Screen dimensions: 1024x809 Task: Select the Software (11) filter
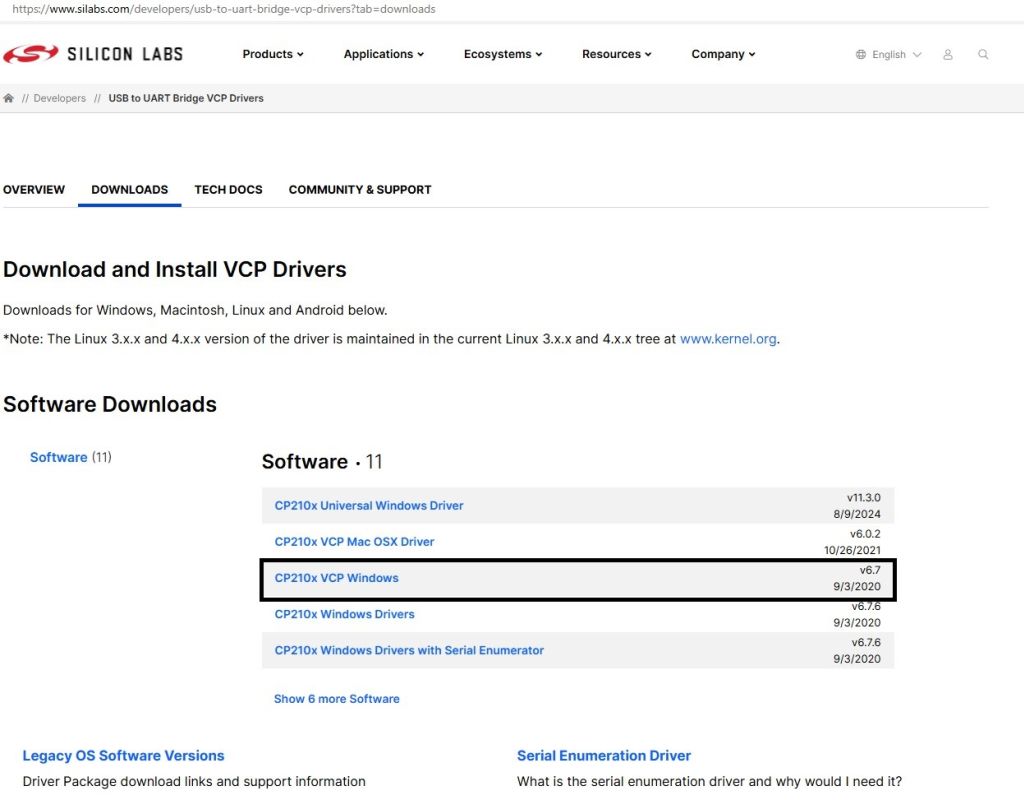pyautogui.click(x=71, y=457)
